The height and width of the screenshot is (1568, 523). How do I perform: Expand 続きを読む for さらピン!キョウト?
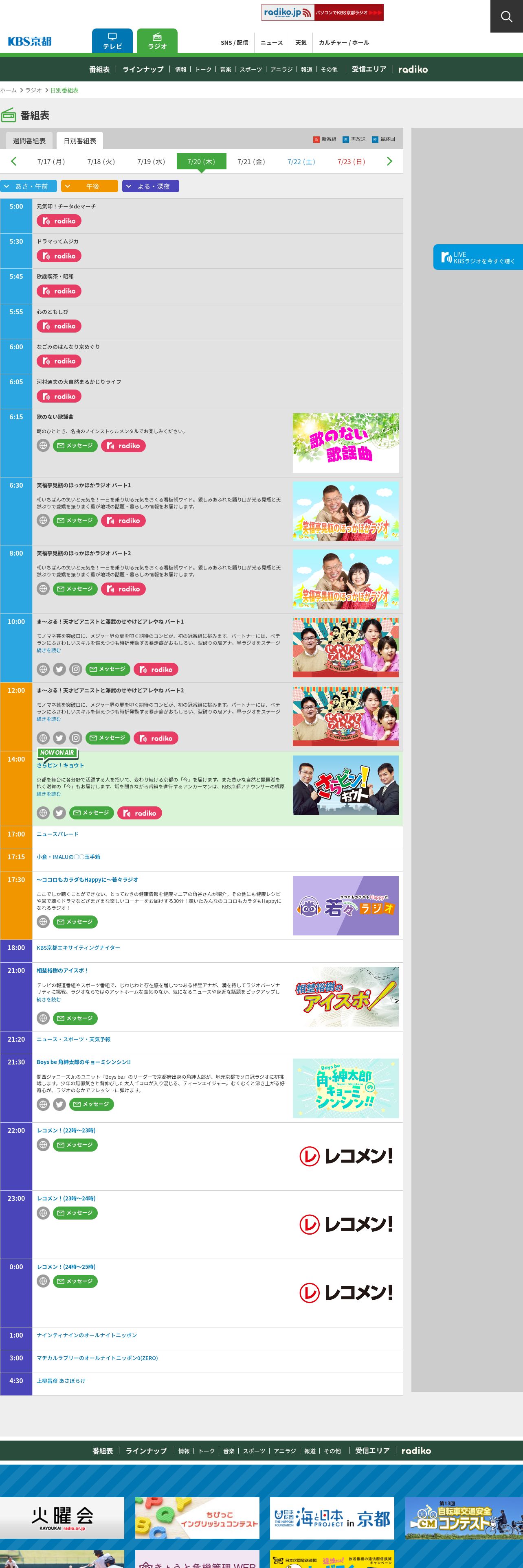(x=49, y=794)
